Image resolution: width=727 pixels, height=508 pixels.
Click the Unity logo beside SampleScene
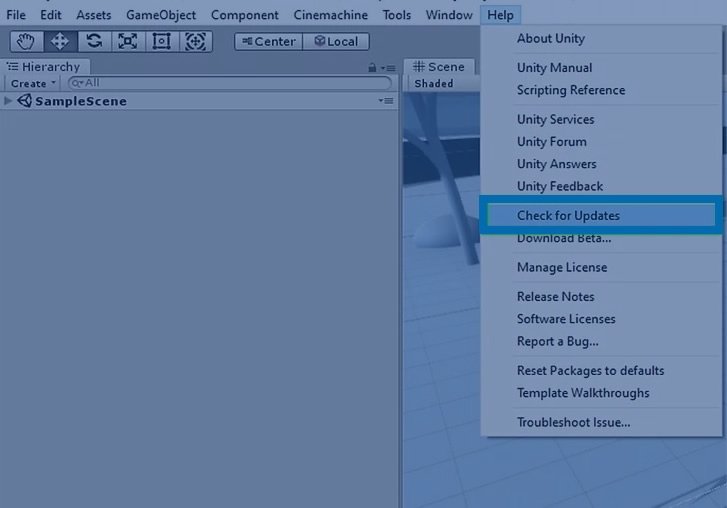point(25,101)
